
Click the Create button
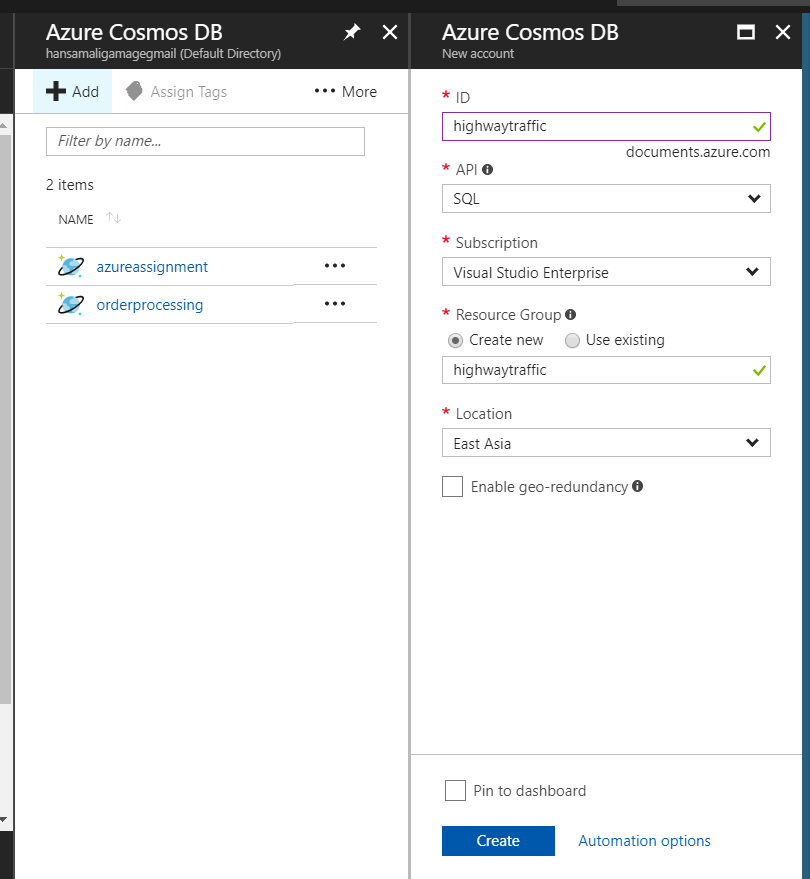(x=498, y=841)
